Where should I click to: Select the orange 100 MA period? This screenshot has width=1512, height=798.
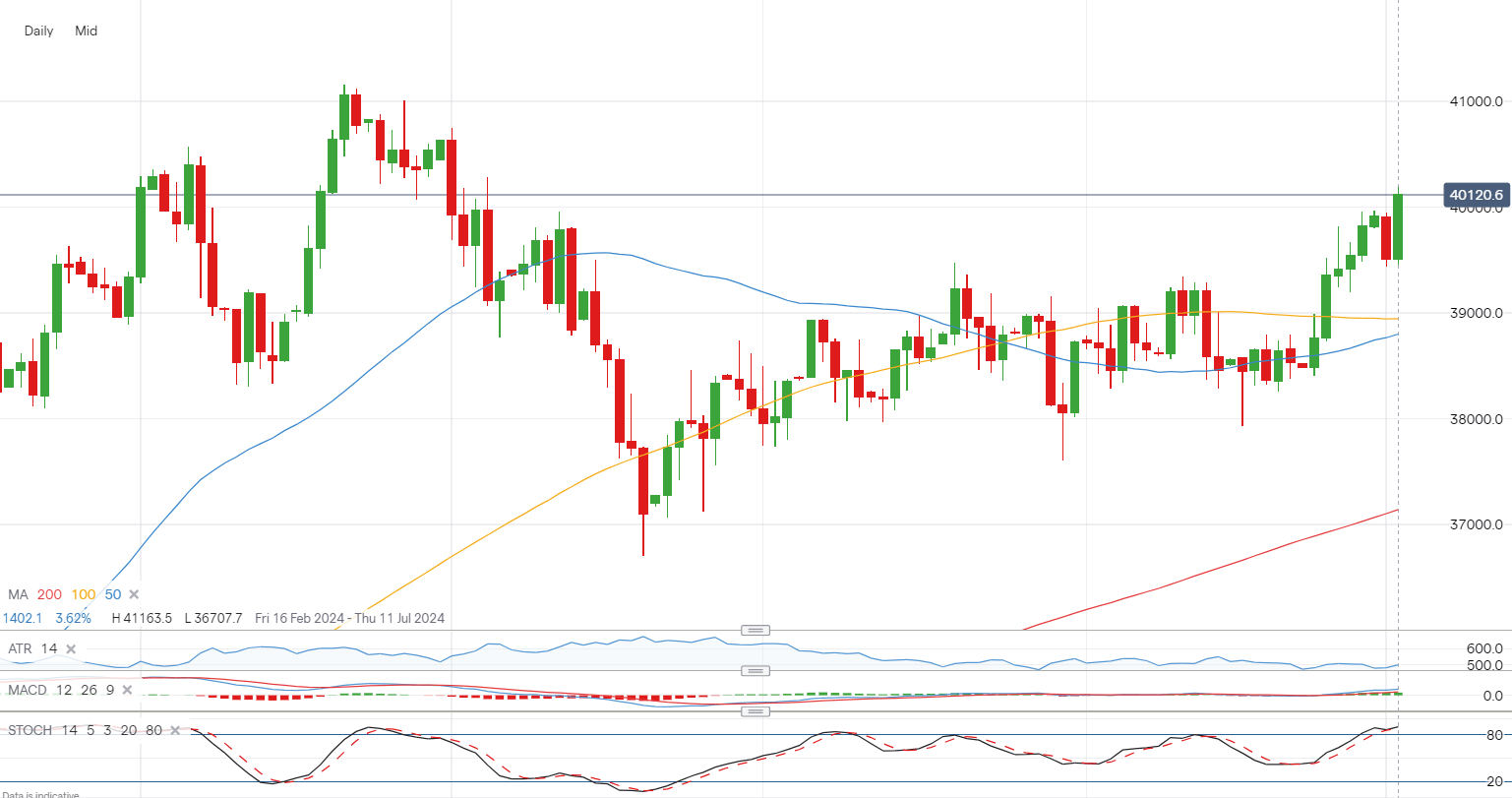[84, 595]
